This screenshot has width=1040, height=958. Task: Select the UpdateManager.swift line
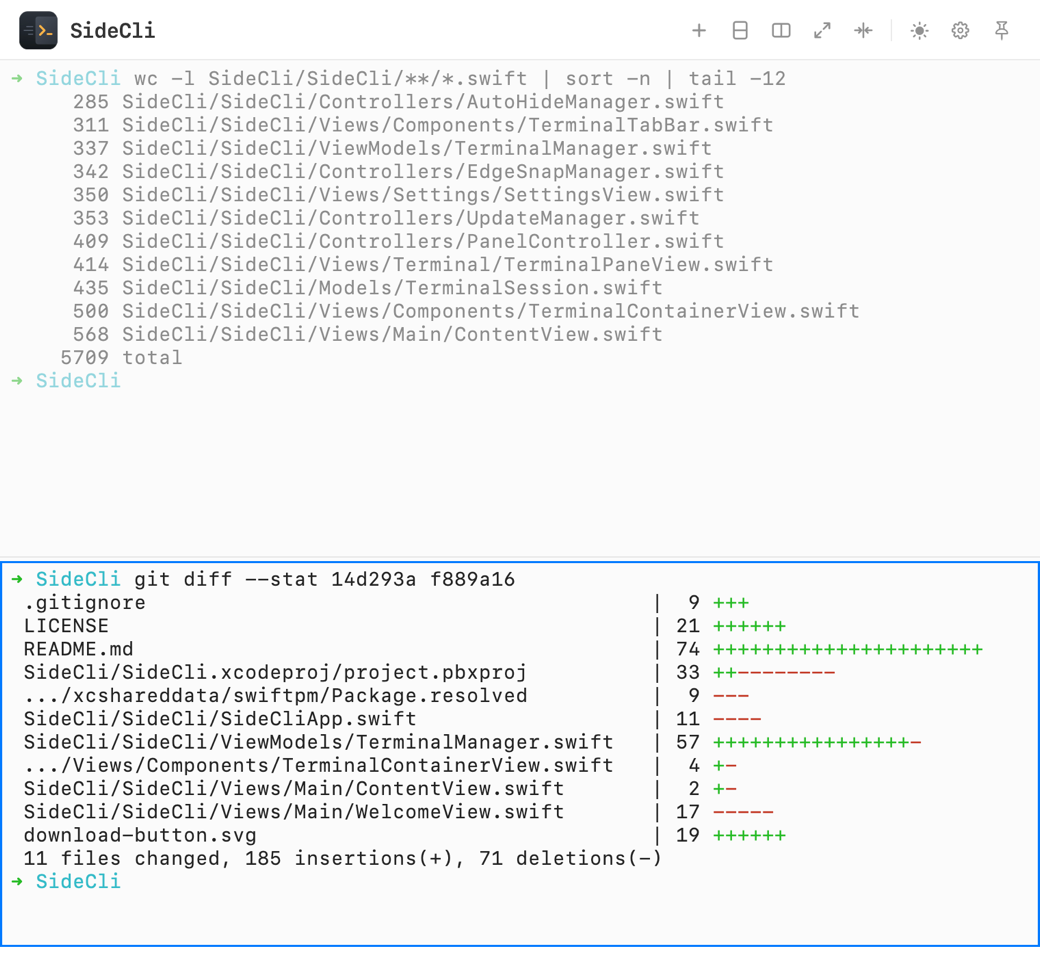pos(386,218)
